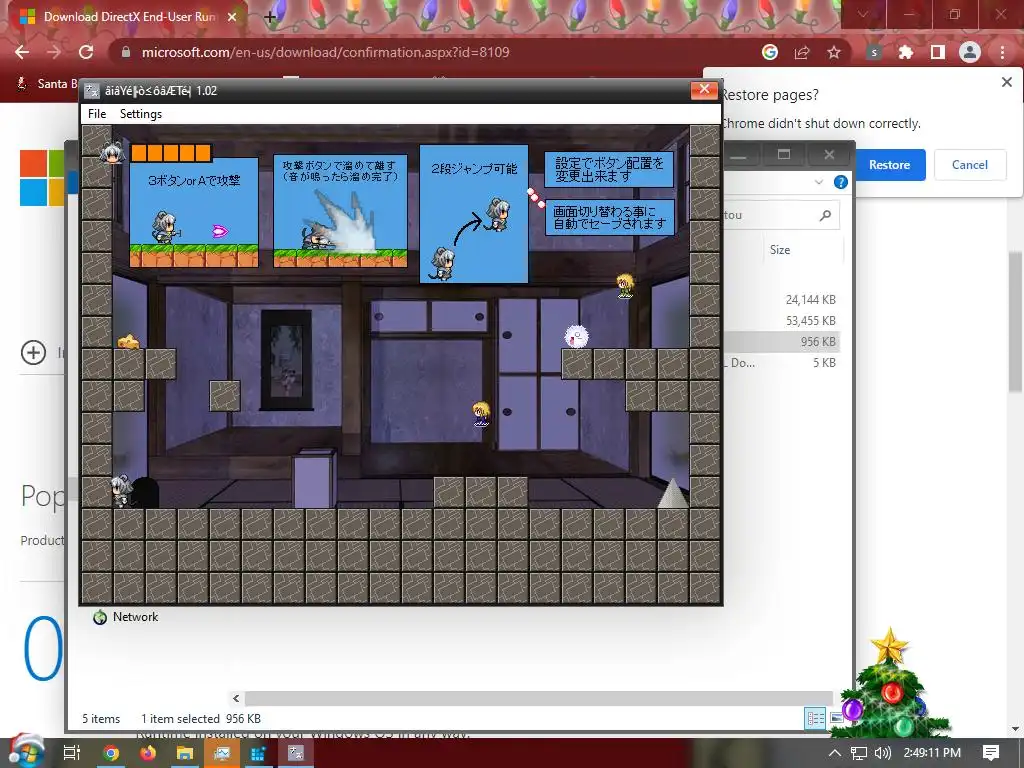Click the 2:49:11 PM taskbar clock

(x=932, y=753)
